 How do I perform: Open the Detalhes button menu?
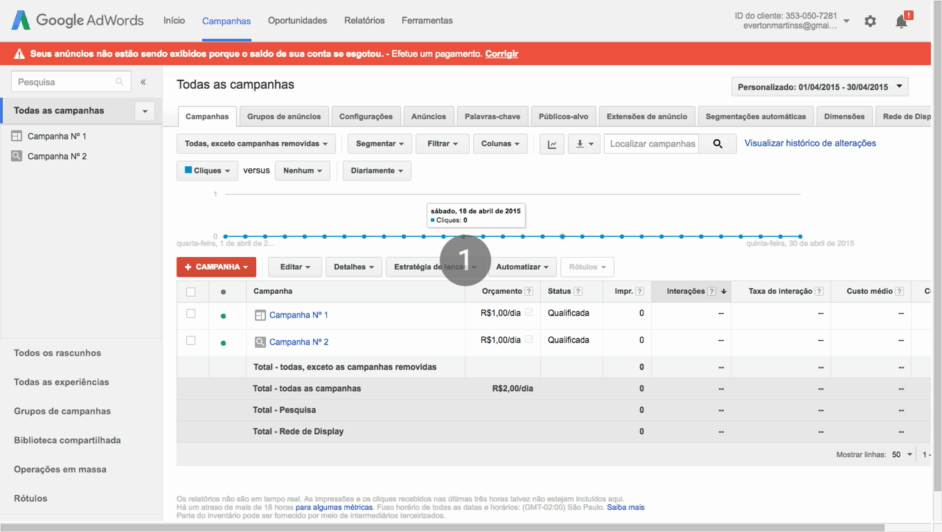[x=354, y=267]
